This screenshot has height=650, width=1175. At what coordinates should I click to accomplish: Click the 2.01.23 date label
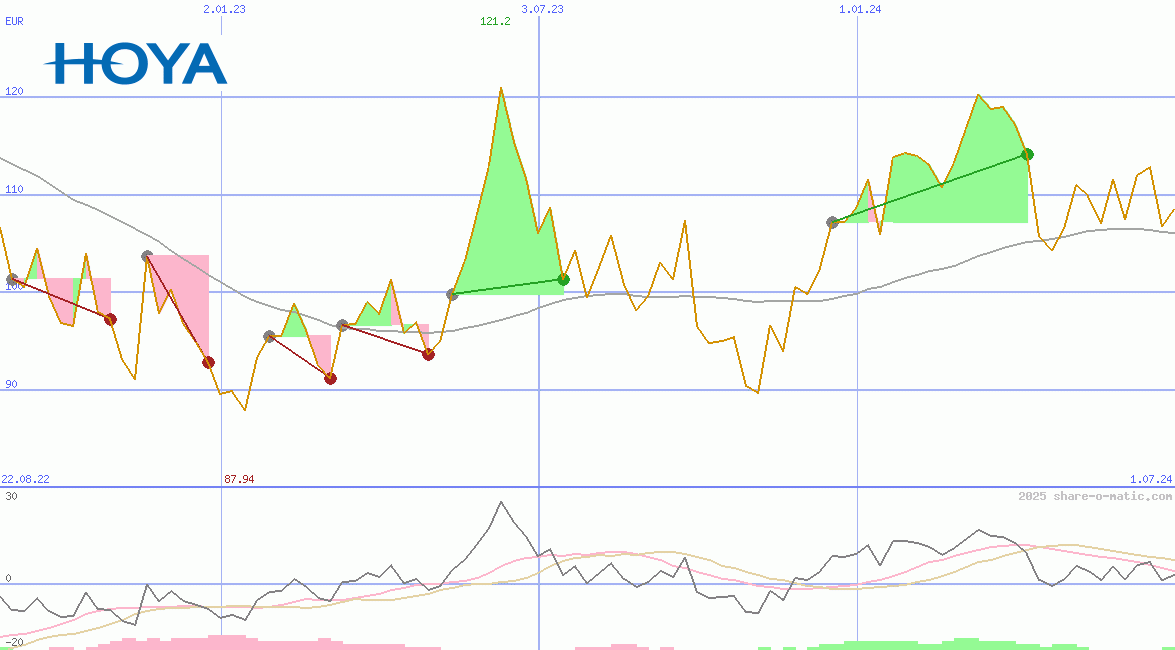pos(224,9)
